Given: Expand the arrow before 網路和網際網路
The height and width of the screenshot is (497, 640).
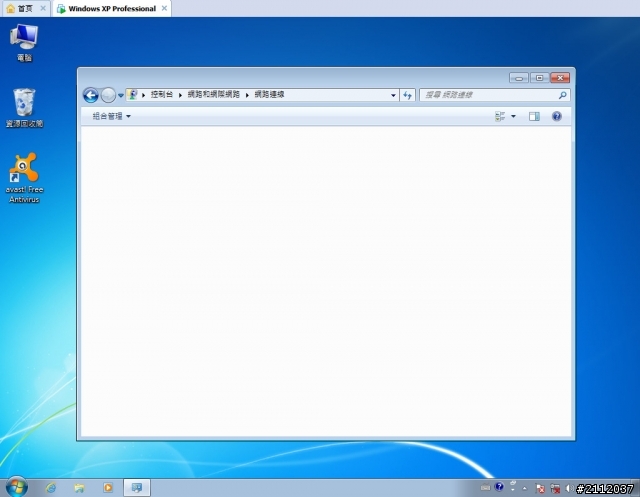Looking at the screenshot, I should coord(180,95).
